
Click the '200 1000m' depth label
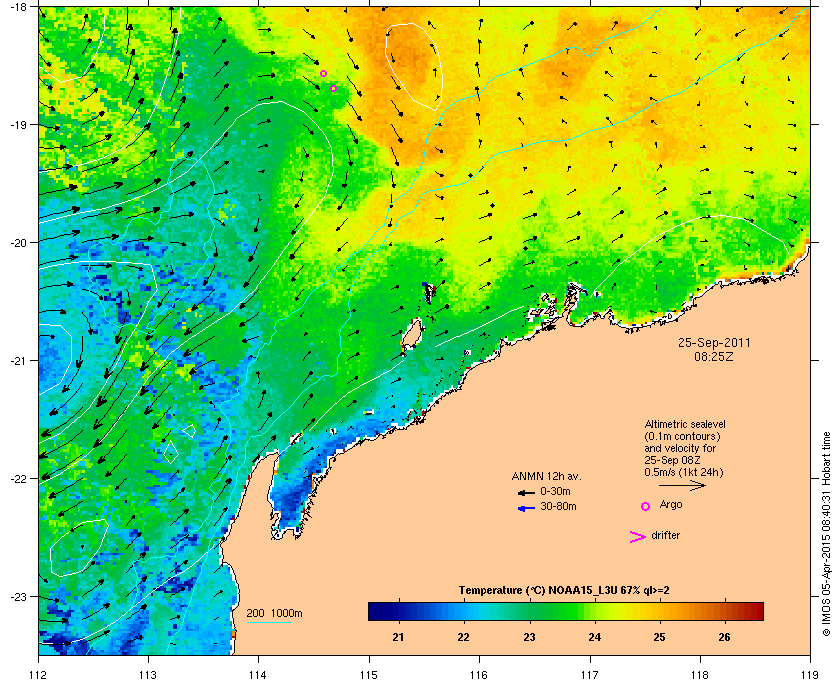[274, 614]
